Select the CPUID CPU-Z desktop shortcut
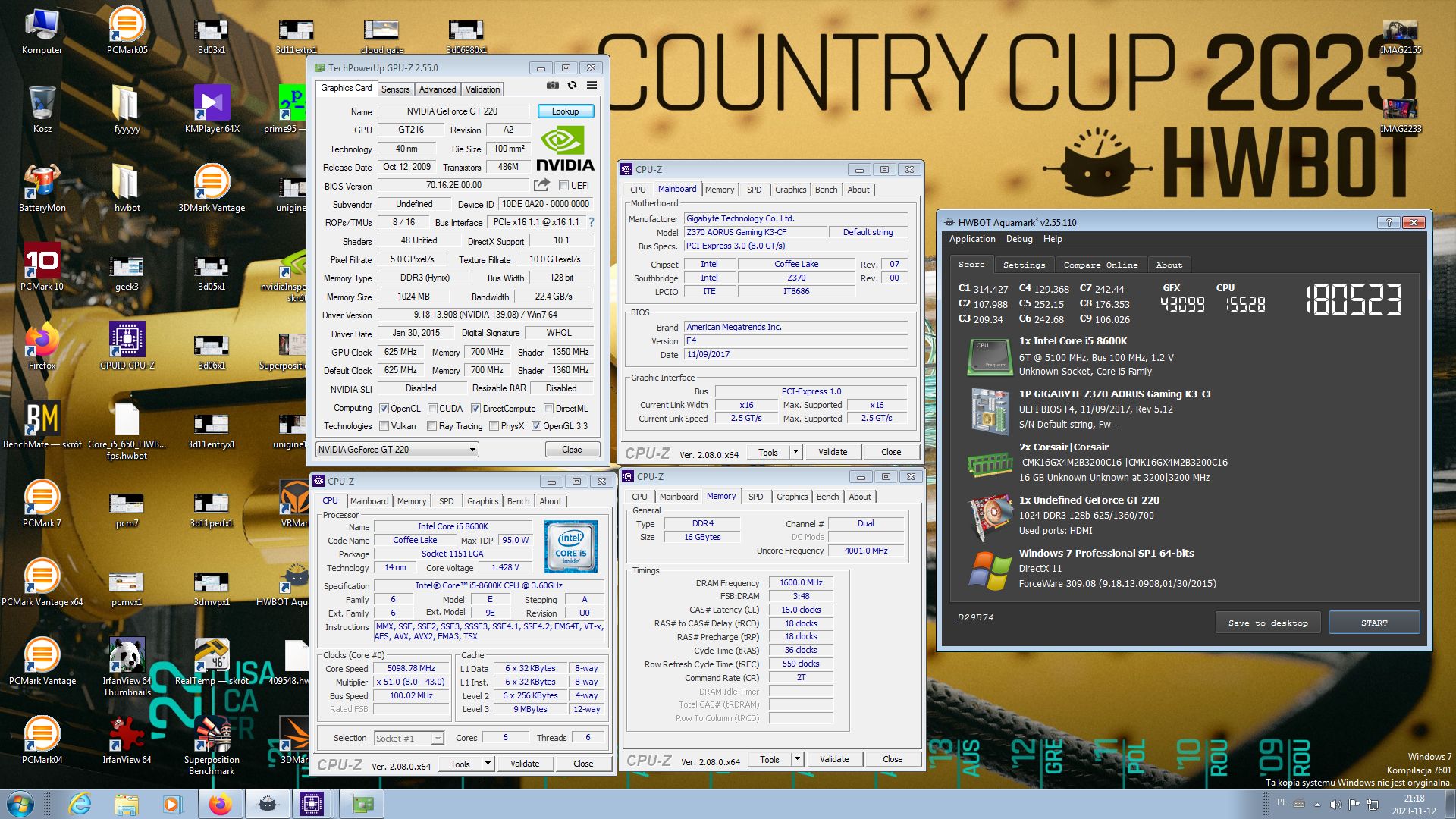The width and height of the screenshot is (1456, 819). coord(127,347)
